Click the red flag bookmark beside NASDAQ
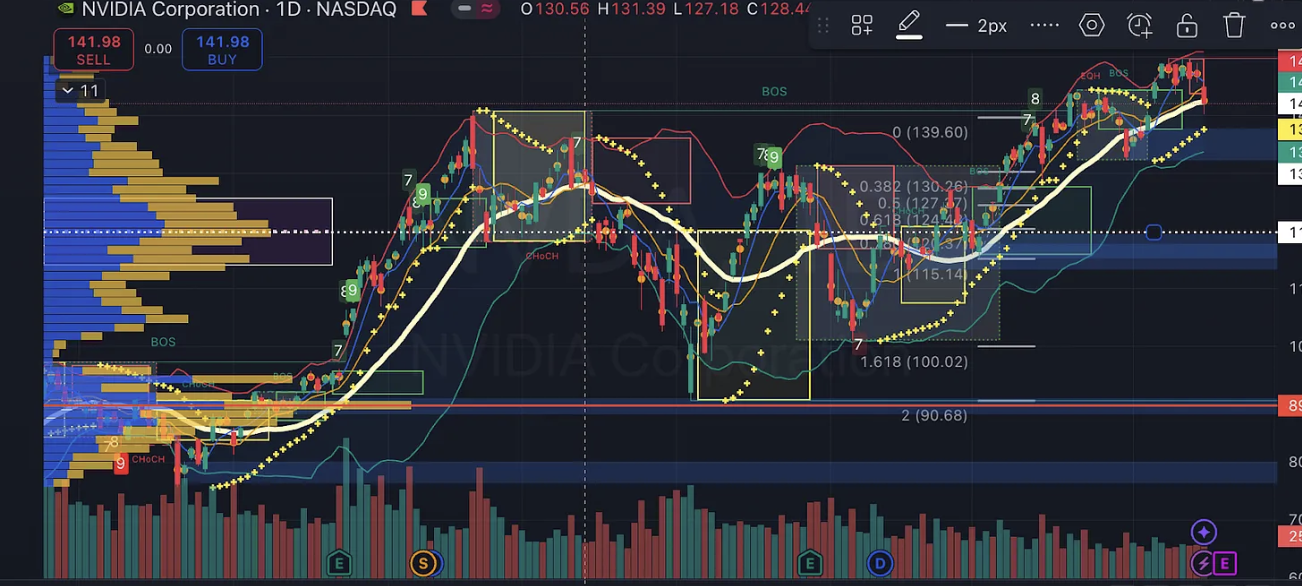 click(x=420, y=10)
